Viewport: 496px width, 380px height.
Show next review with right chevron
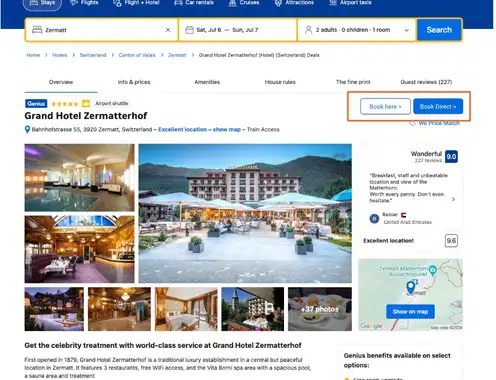pyautogui.click(x=453, y=199)
